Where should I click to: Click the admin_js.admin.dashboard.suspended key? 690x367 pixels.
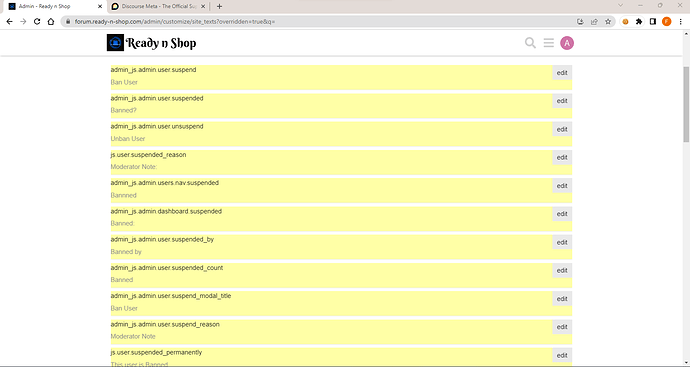click(166, 211)
